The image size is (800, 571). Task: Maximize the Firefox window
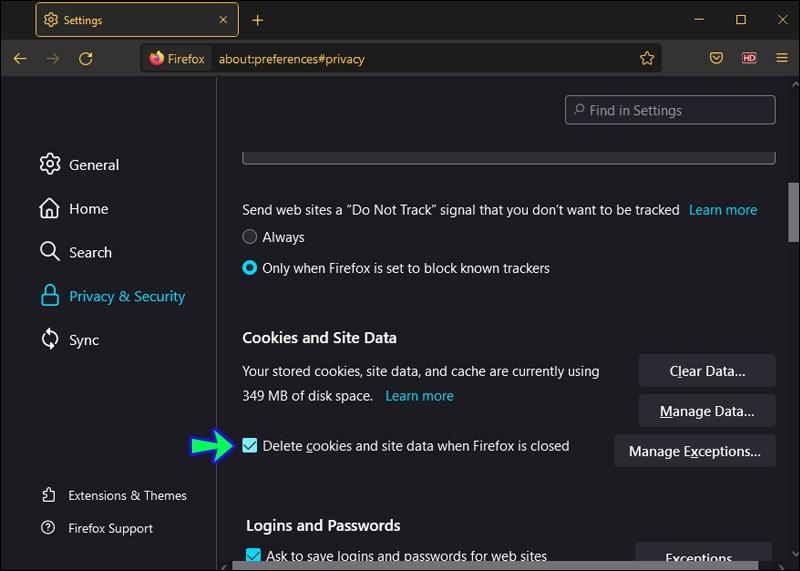pos(741,20)
